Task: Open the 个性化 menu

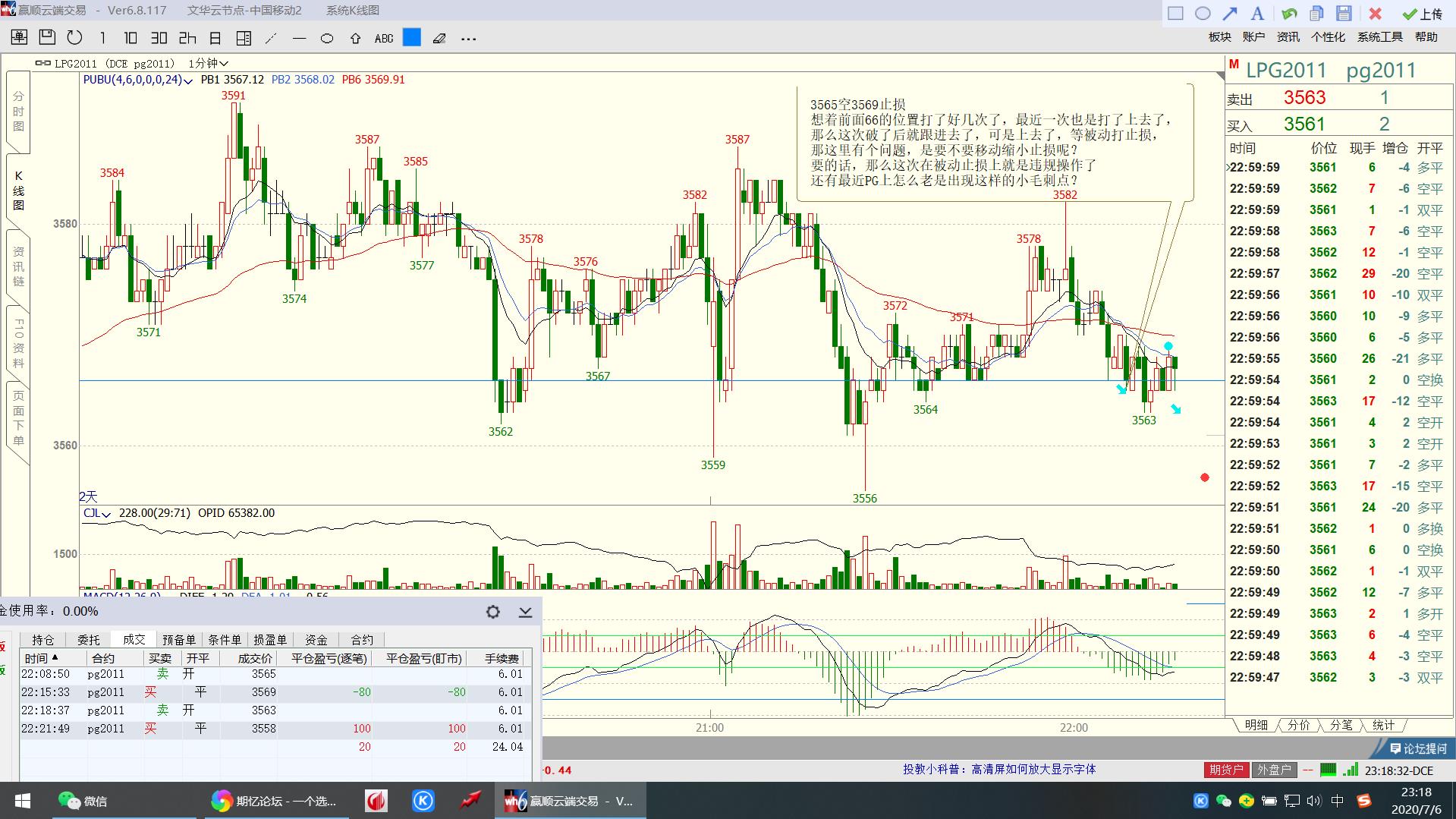Action: [x=1328, y=36]
